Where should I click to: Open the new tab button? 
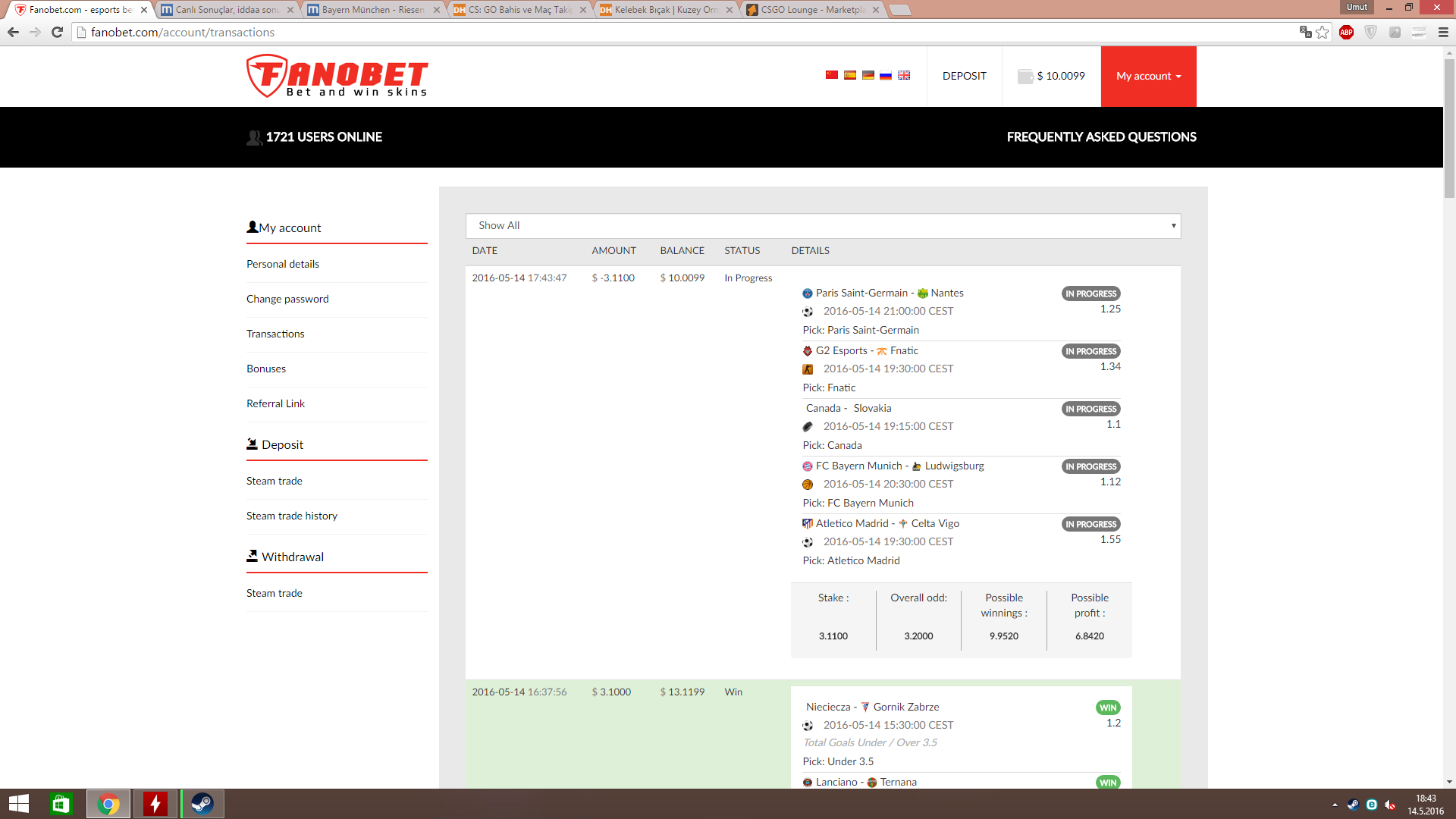point(899,10)
